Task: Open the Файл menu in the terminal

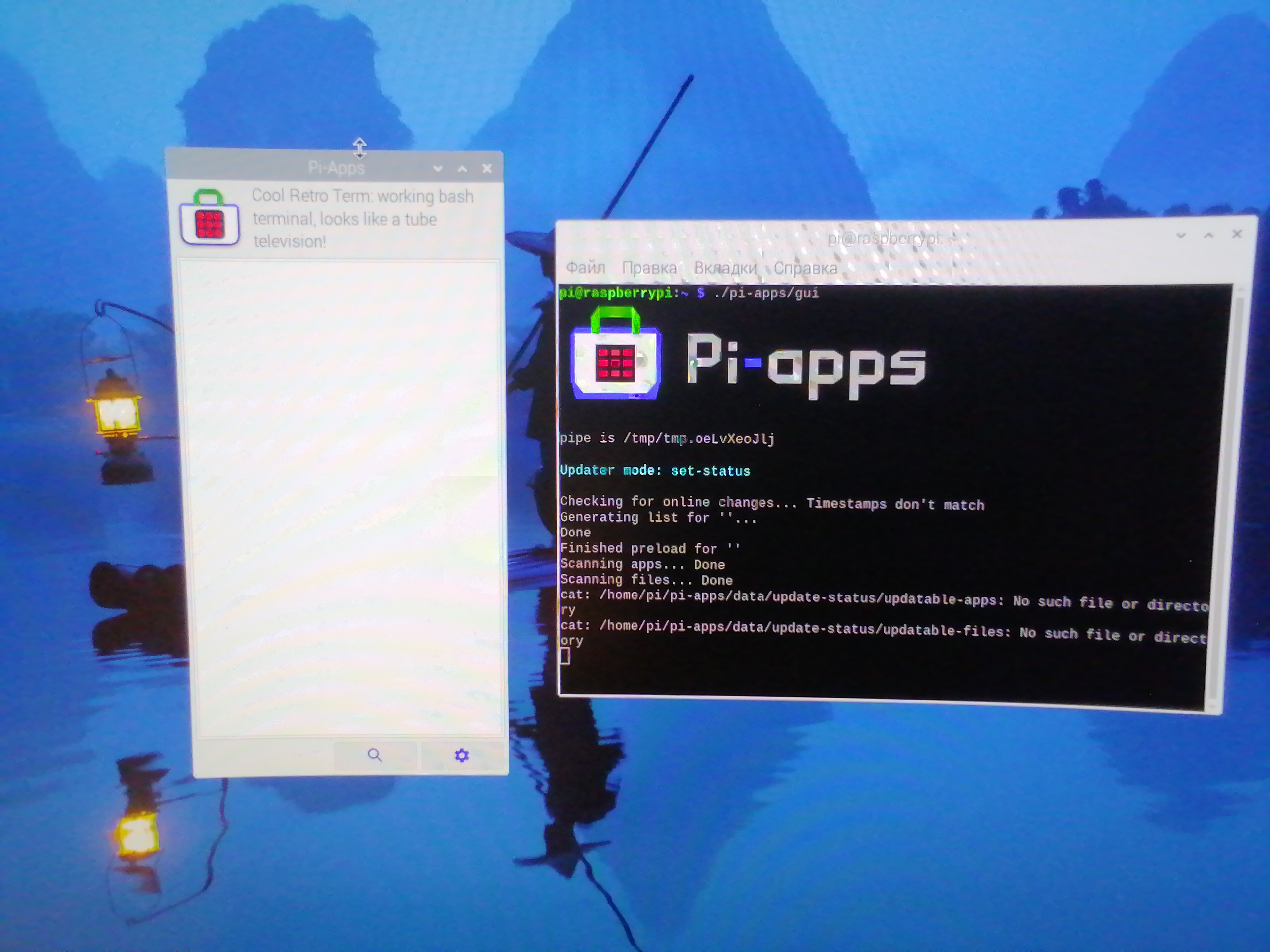Action: tap(585, 267)
